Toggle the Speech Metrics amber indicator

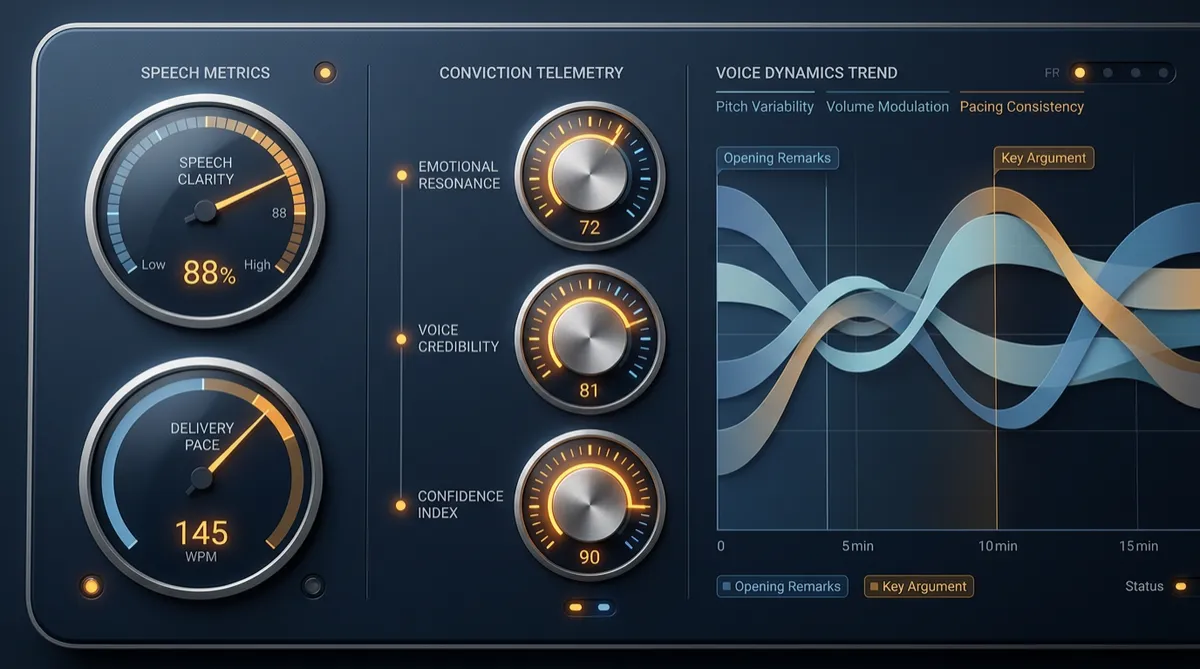coord(325,72)
